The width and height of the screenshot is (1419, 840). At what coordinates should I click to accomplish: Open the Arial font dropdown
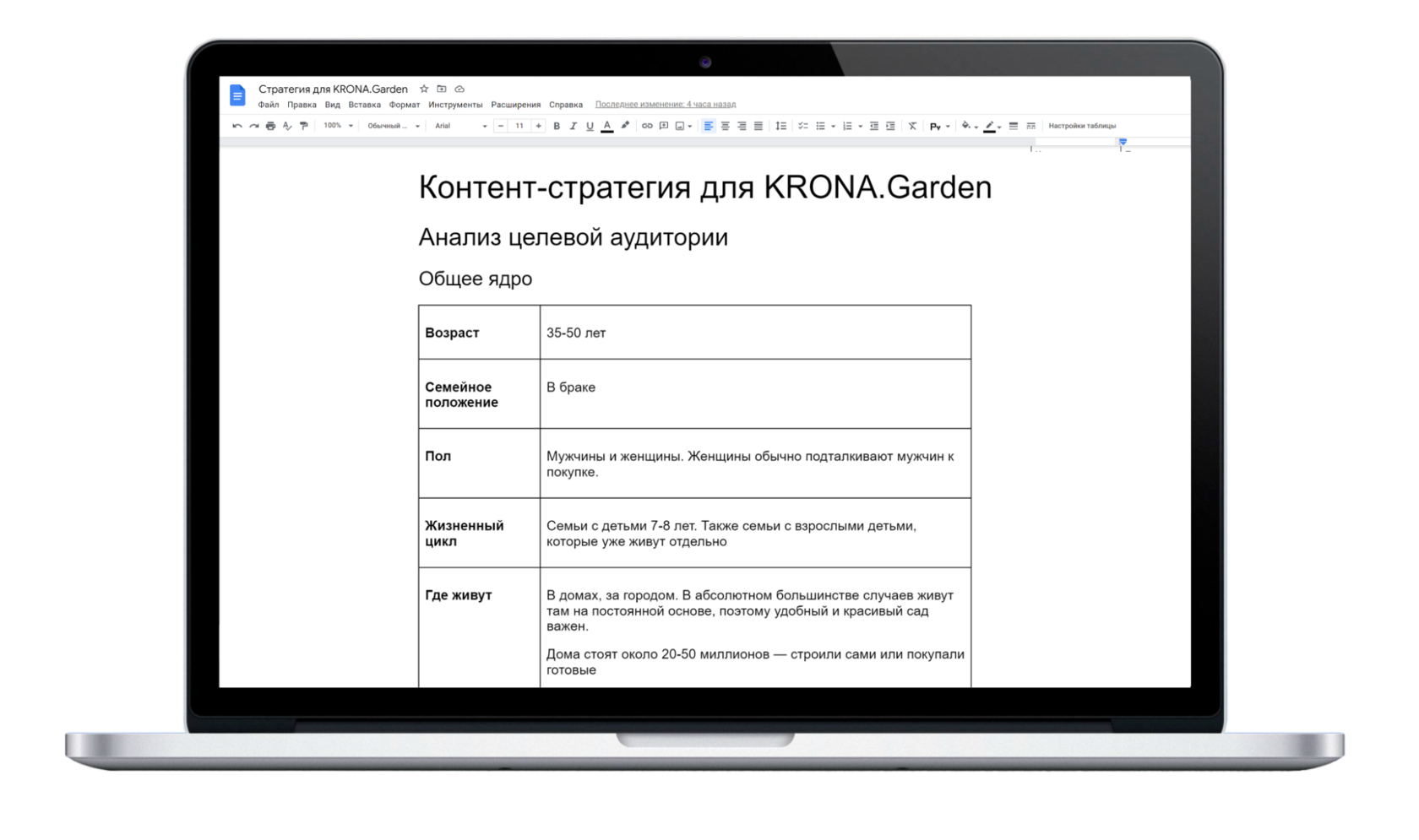(460, 126)
